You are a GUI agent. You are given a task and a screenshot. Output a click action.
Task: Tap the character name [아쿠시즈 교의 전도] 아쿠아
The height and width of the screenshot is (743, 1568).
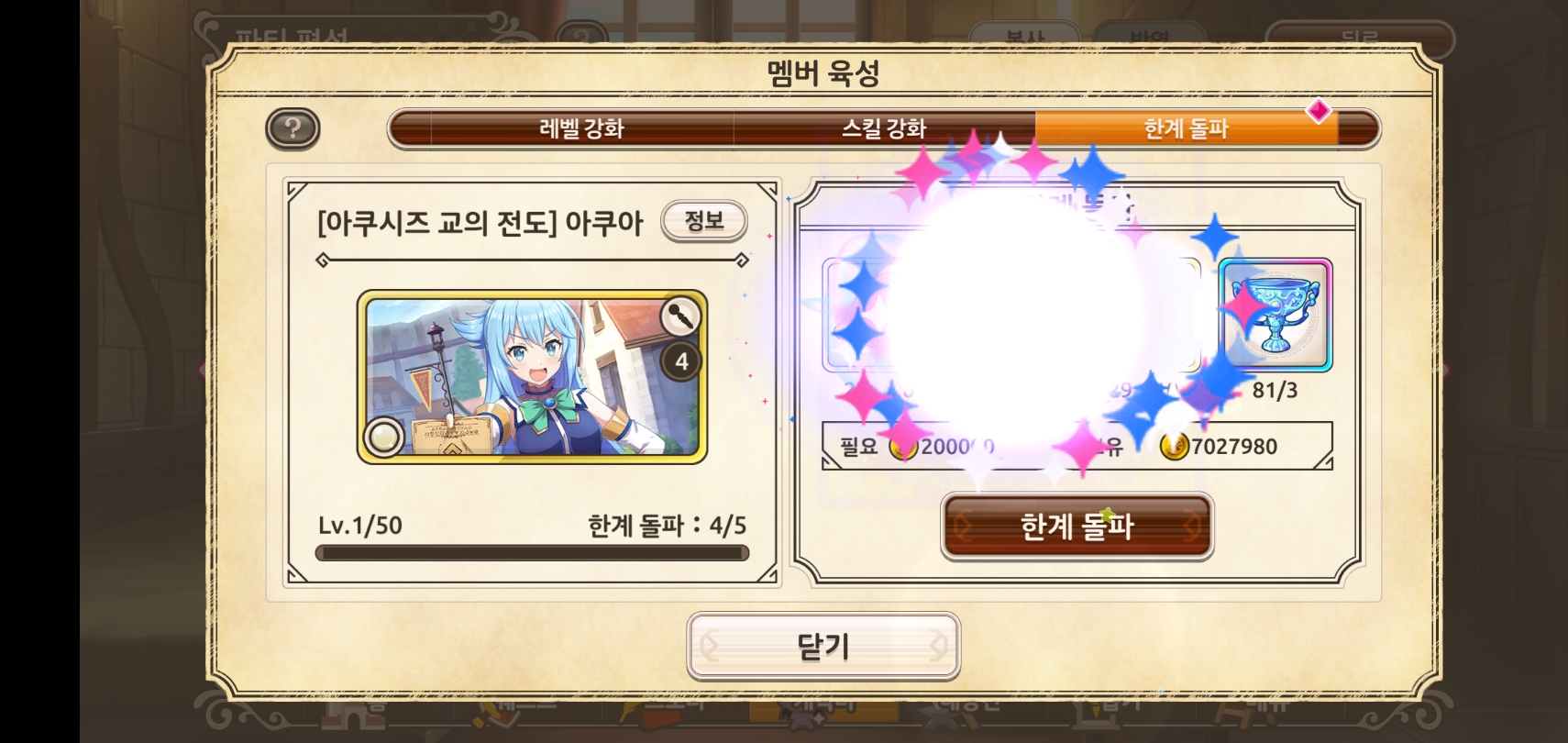480,223
